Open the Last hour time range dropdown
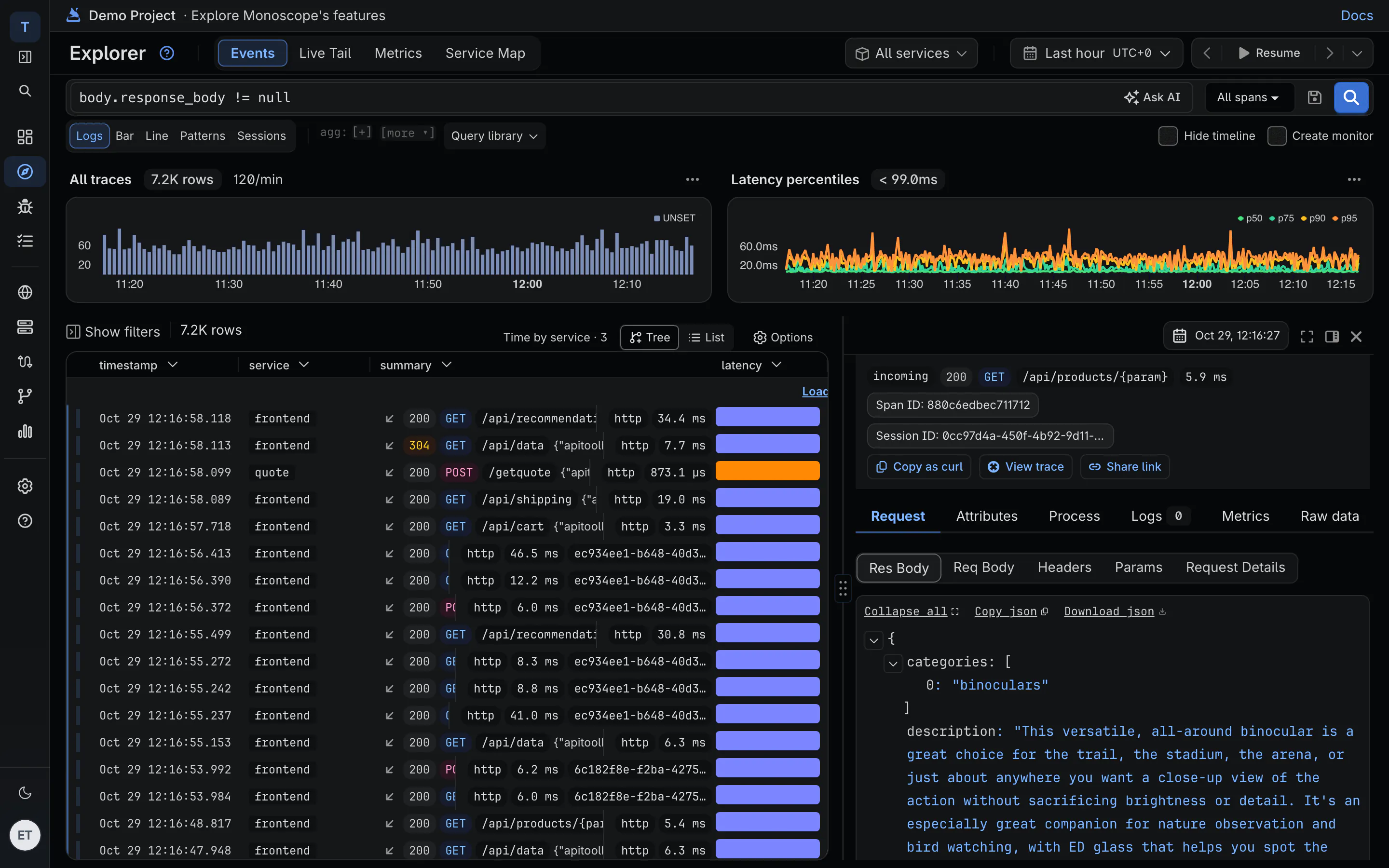The image size is (1389, 868). click(1096, 53)
